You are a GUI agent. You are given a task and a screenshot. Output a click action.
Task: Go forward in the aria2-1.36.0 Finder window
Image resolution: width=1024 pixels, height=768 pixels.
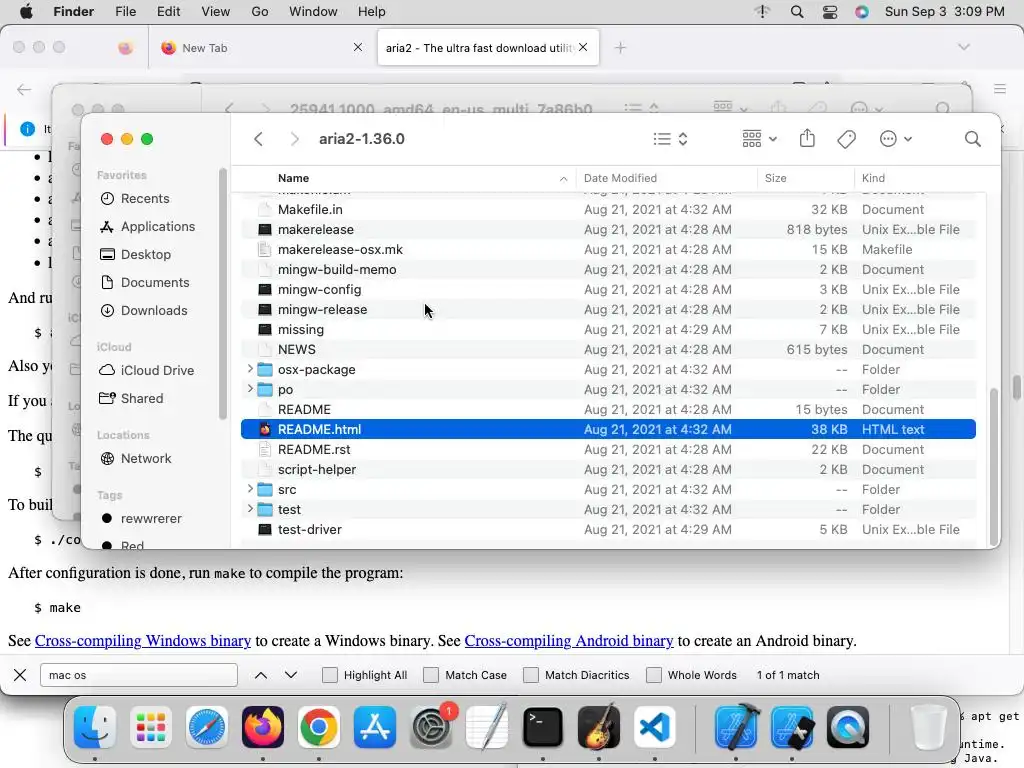295,139
